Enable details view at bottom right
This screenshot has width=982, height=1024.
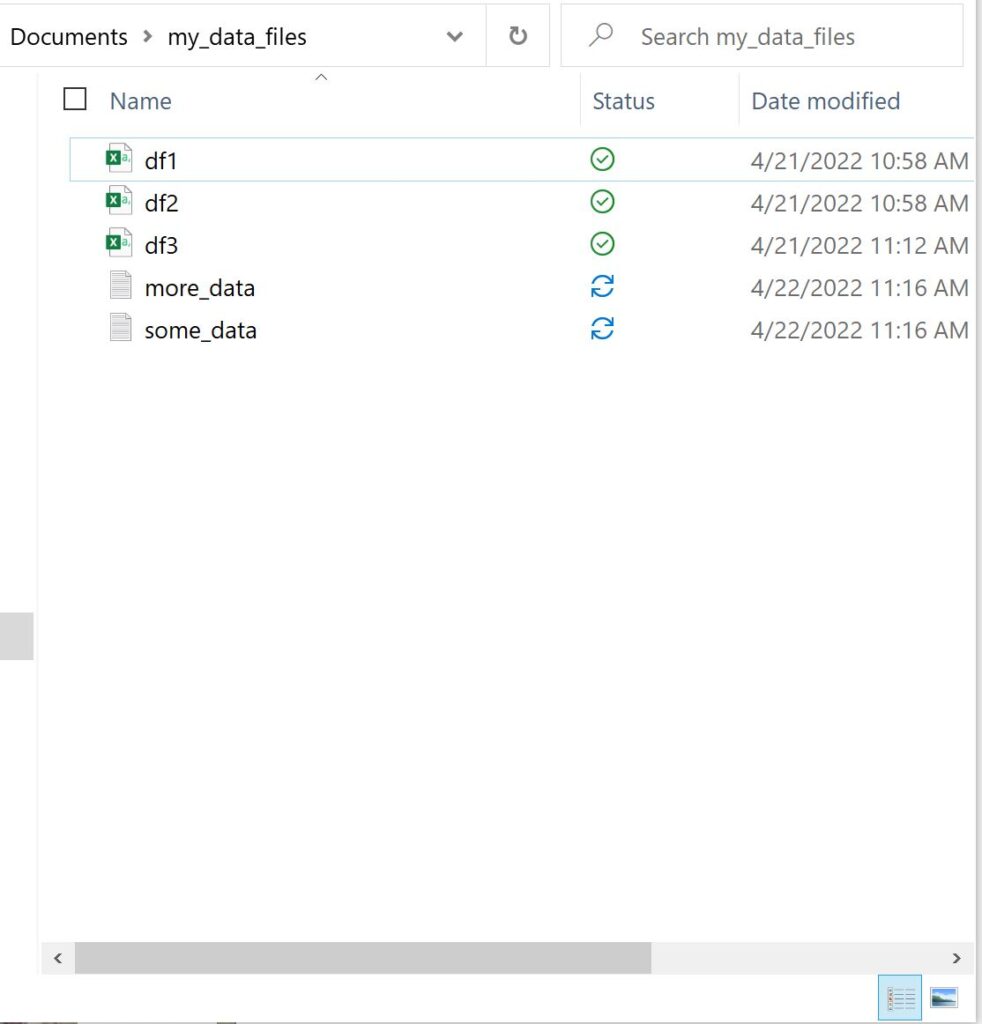pos(899,997)
